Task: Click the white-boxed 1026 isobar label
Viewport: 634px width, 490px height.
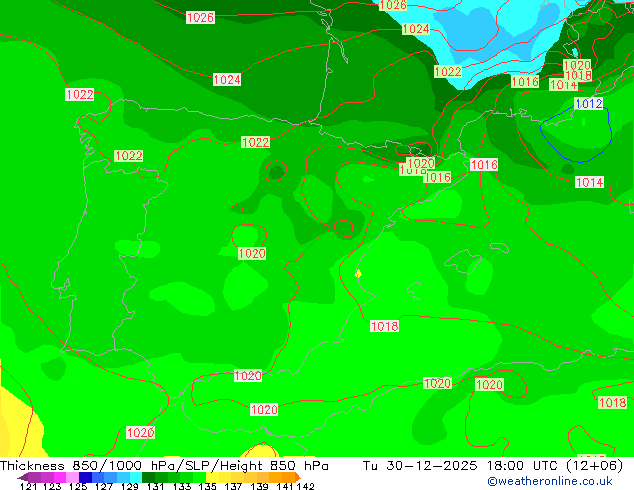Action: pyautogui.click(x=200, y=17)
